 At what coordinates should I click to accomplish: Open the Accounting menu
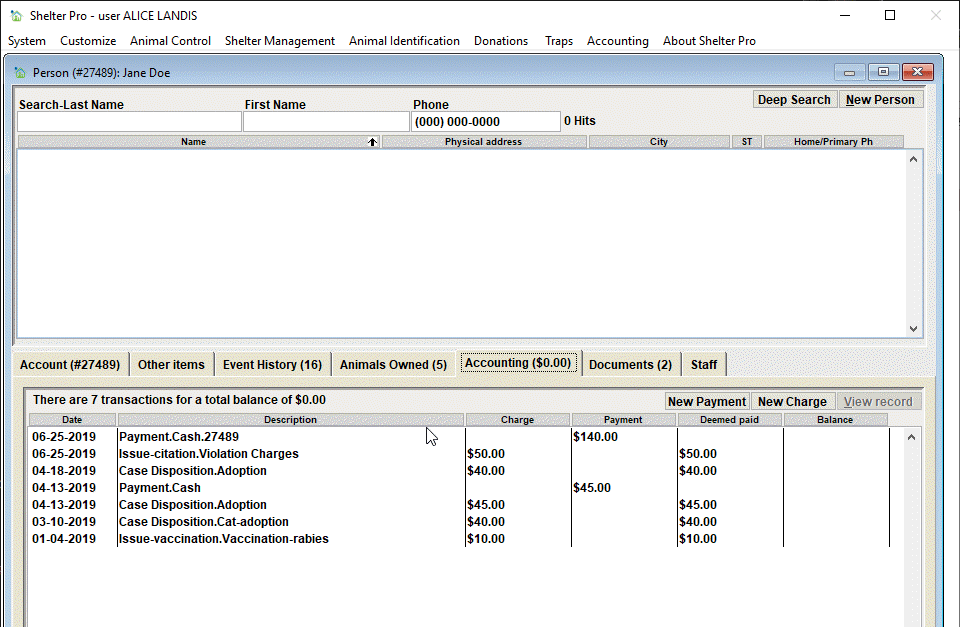click(x=617, y=41)
